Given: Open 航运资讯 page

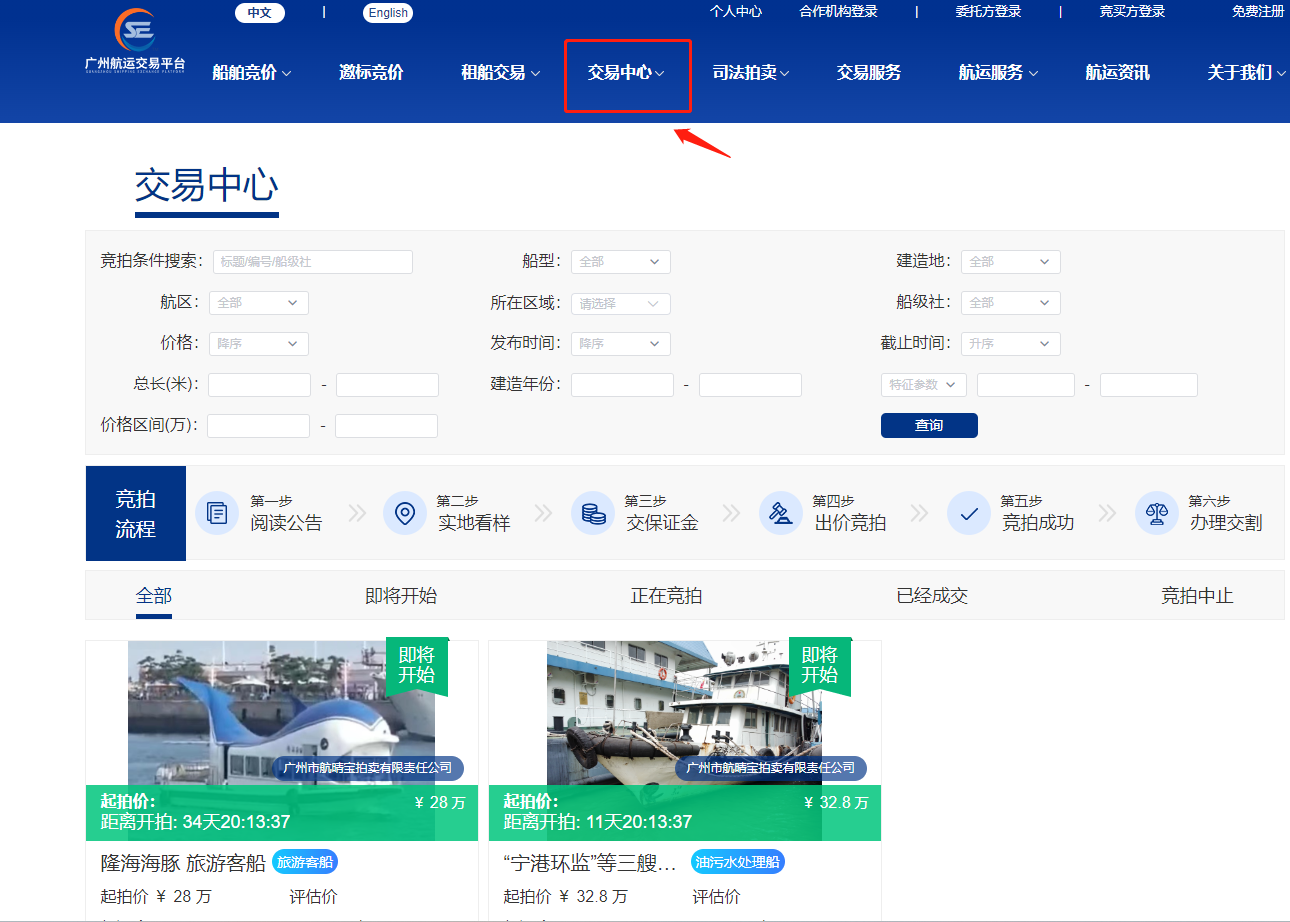Looking at the screenshot, I should click(1118, 72).
